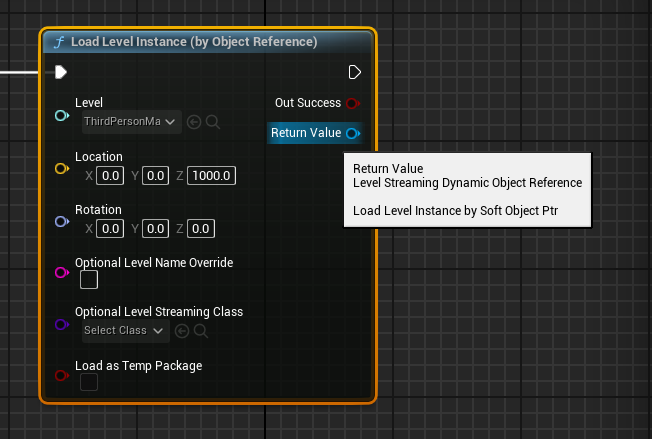This screenshot has width=652, height=439.
Task: Click the yellow Location input pin
Action: point(61,169)
